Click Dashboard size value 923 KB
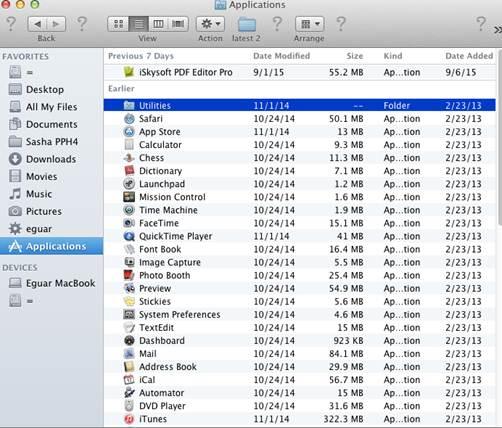The width and height of the screenshot is (502, 428). pyautogui.click(x=348, y=341)
